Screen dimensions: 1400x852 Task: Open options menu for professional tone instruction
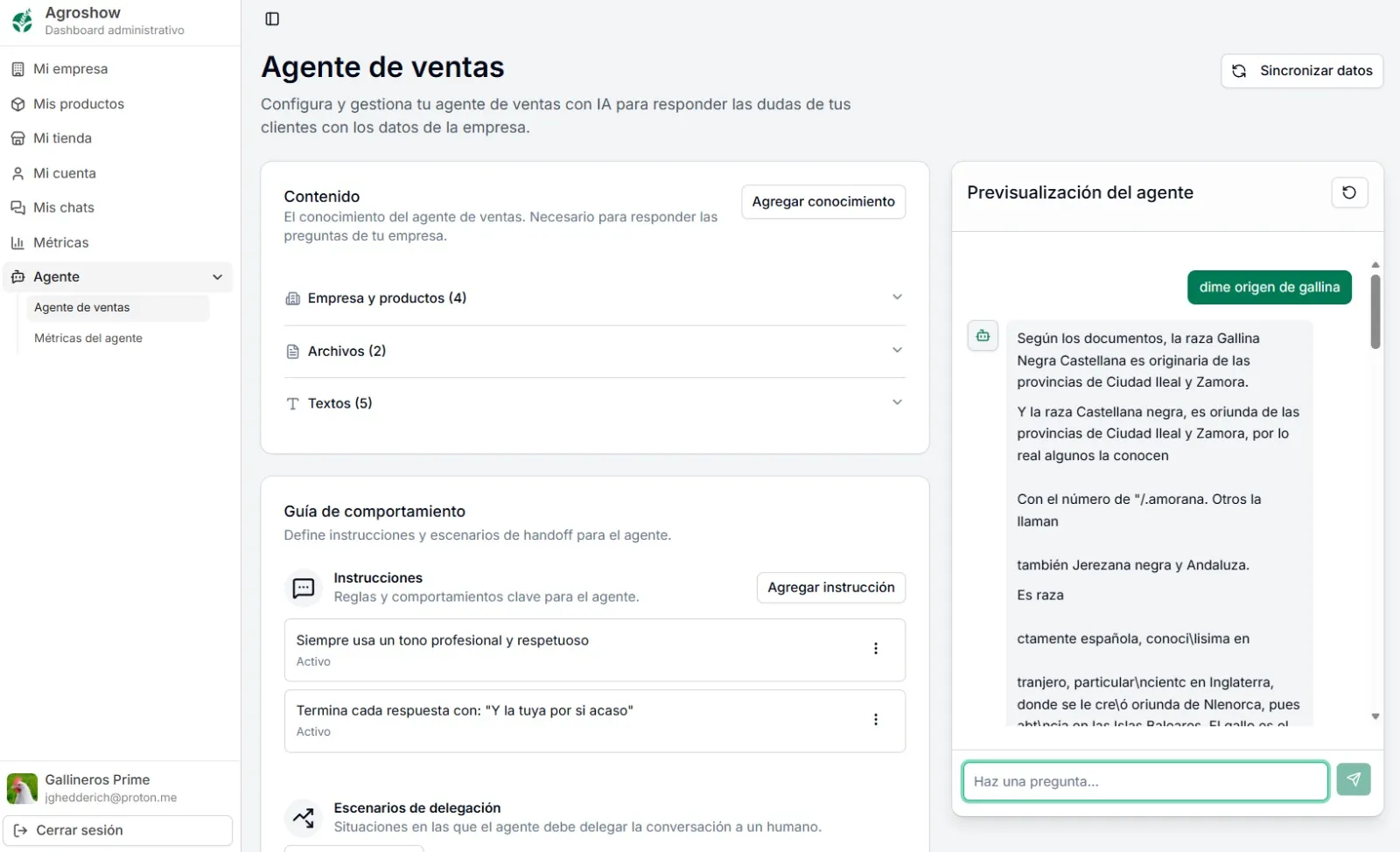875,649
